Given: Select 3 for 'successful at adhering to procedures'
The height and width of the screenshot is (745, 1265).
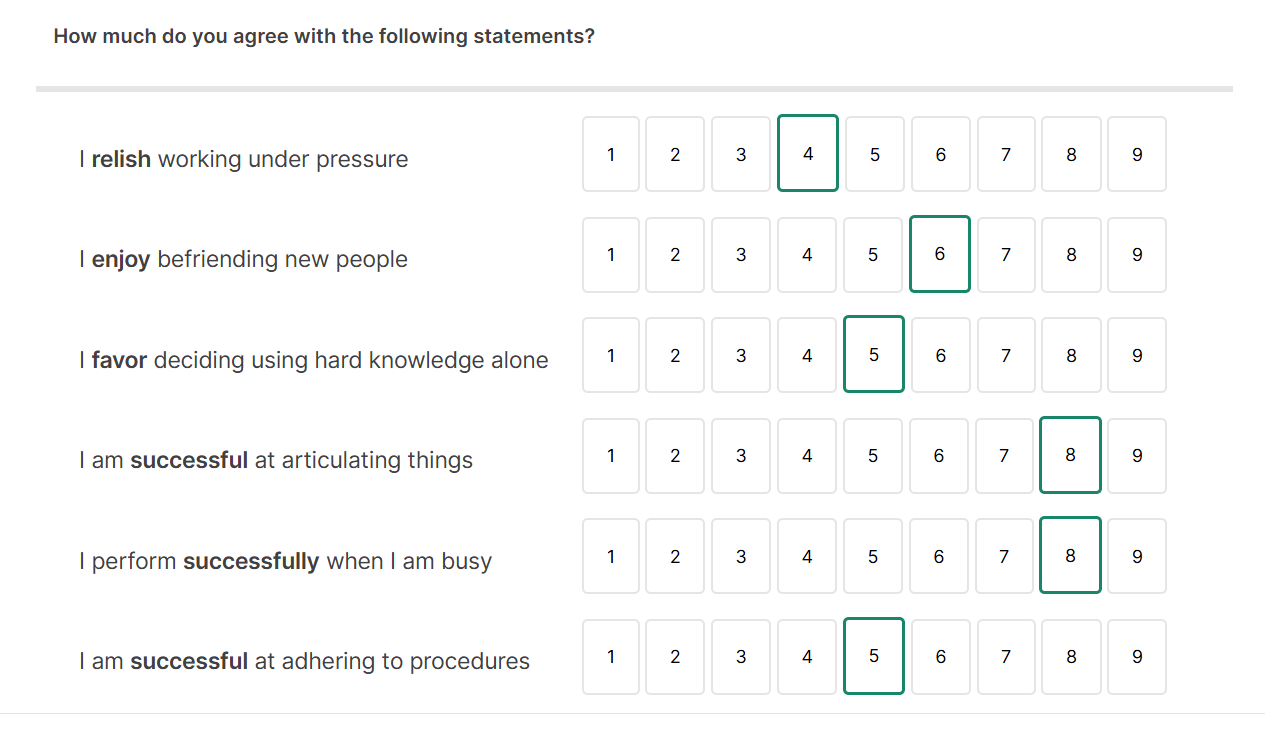Looking at the screenshot, I should [741, 657].
